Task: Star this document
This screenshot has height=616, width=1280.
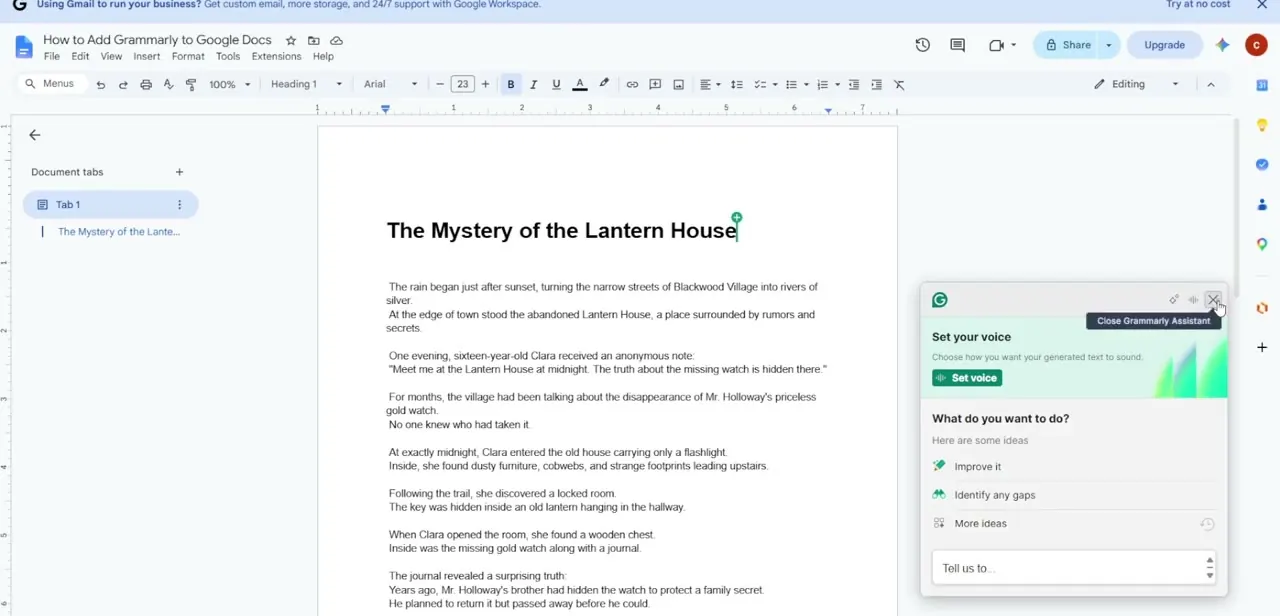Action: click(291, 41)
